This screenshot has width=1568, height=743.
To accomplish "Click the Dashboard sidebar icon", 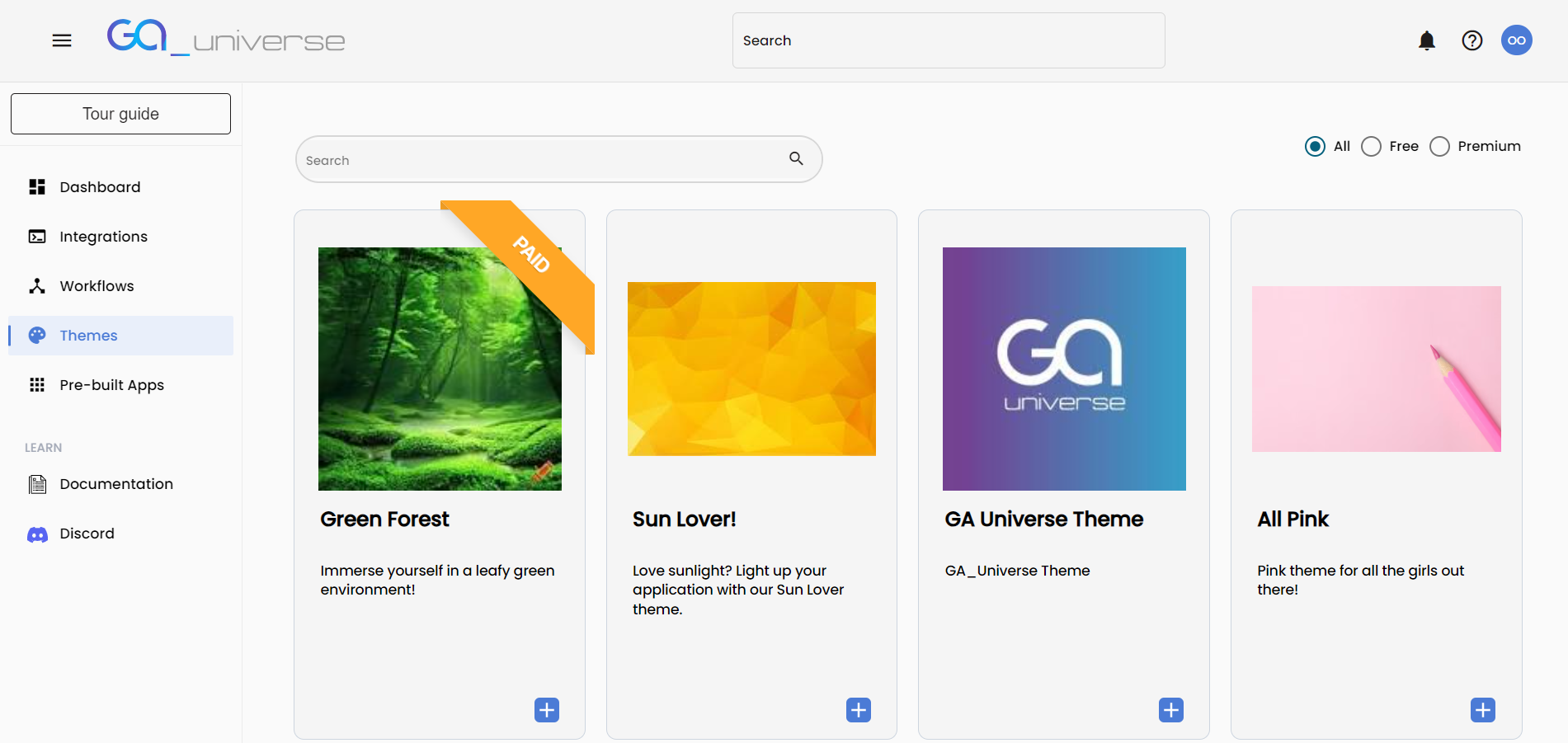I will click(x=37, y=187).
